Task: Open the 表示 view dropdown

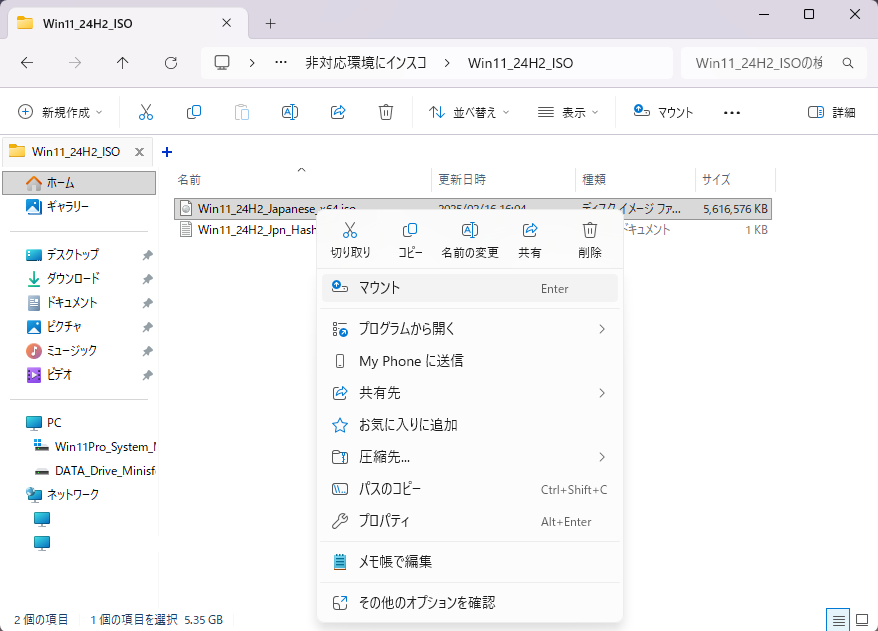Action: [x=568, y=112]
